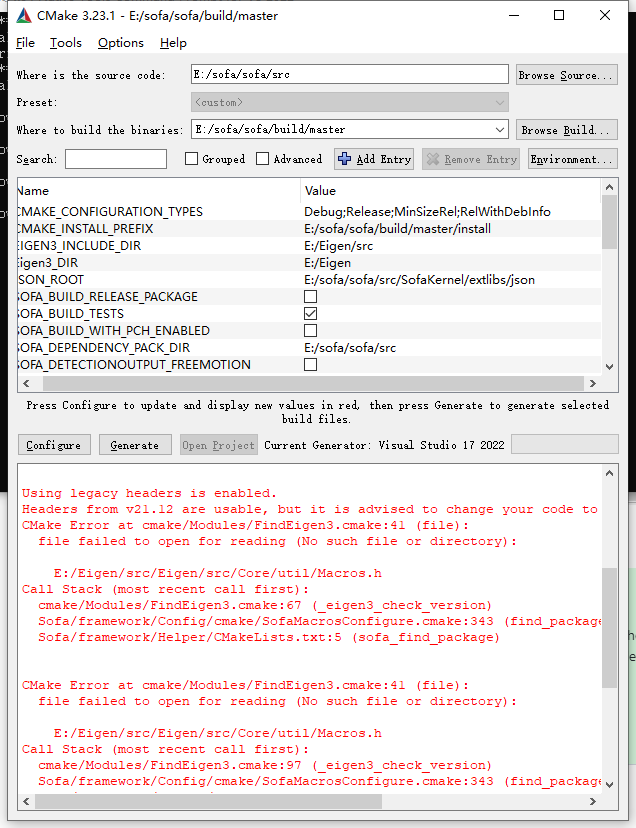Click the cache table scroll up arrow
Viewport: 636px width, 828px height.
609,187
